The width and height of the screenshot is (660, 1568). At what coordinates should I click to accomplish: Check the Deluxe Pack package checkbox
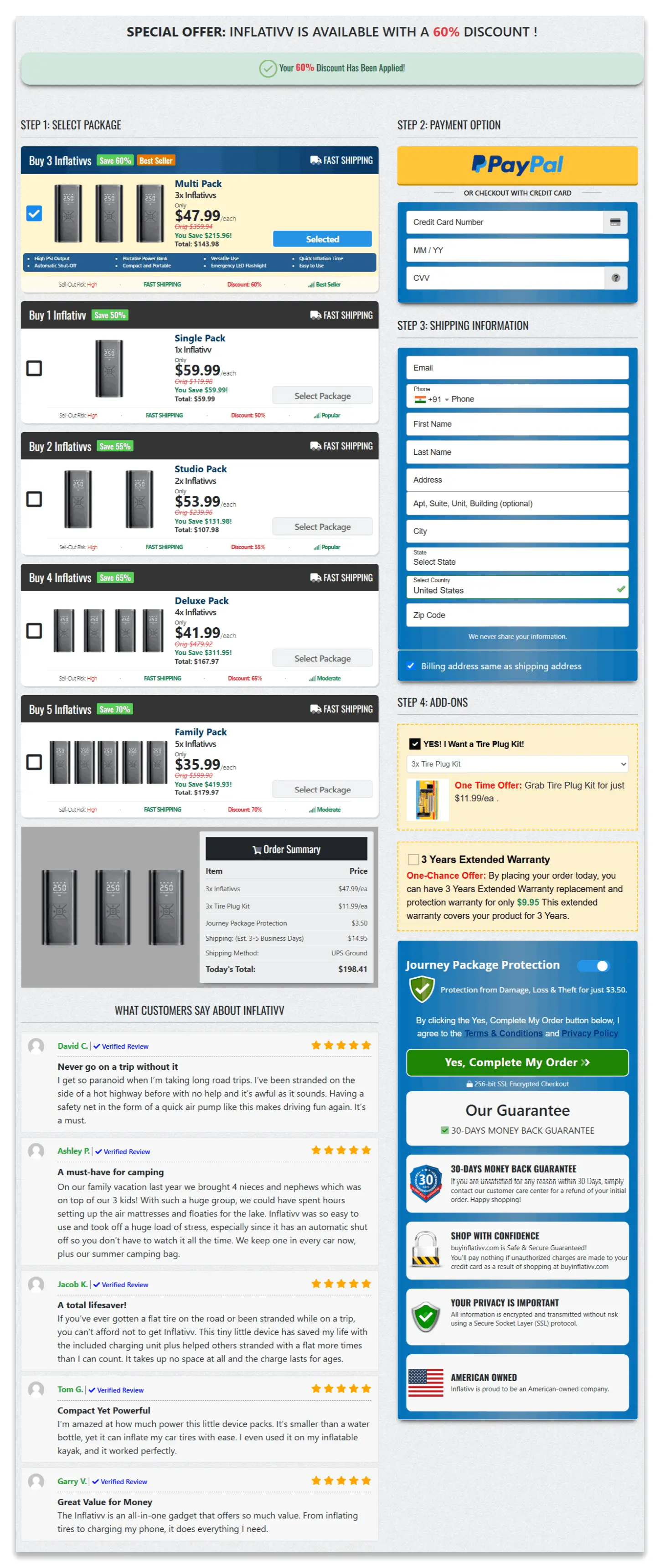[34, 630]
